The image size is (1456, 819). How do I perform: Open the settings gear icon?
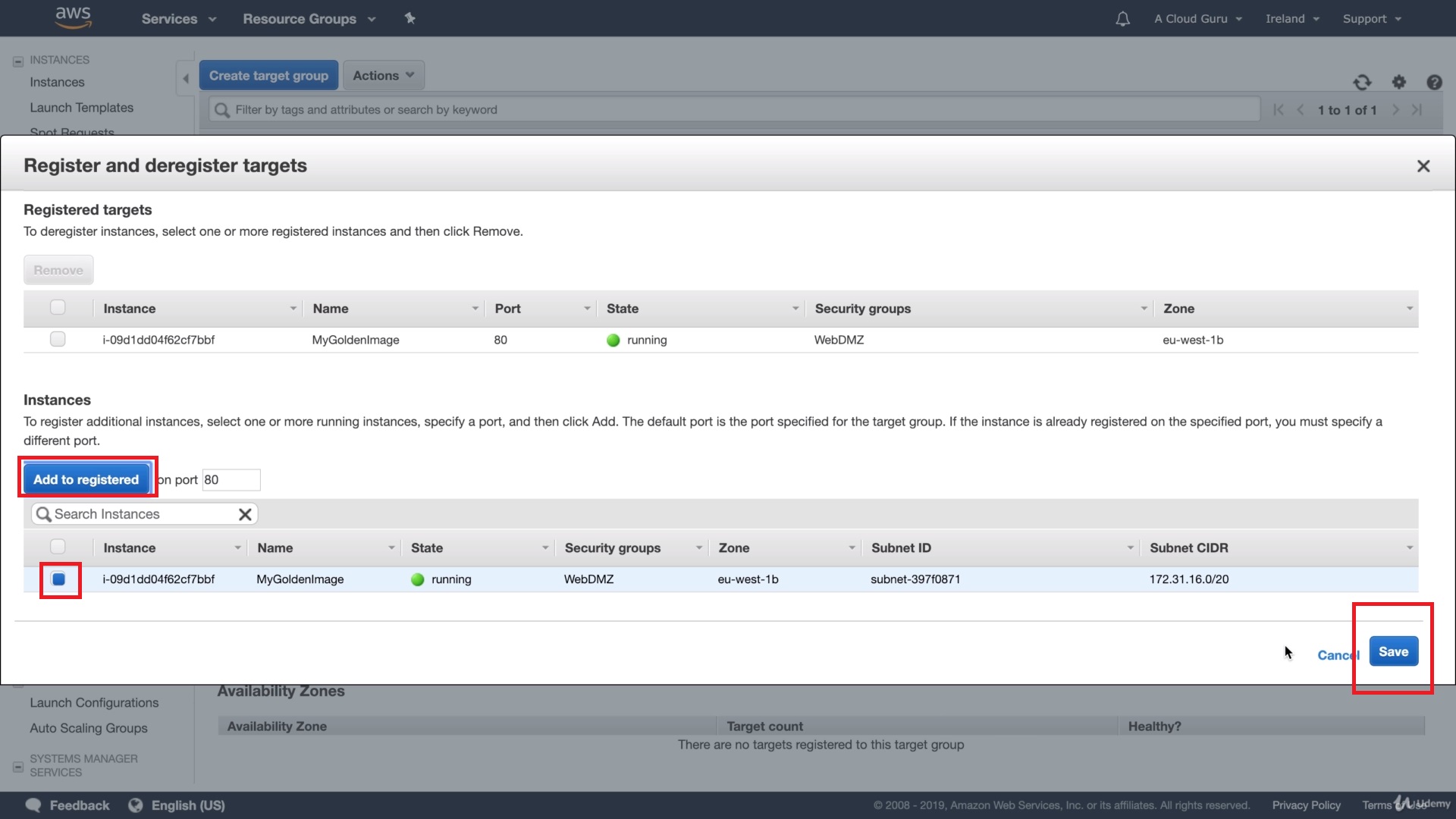[x=1398, y=82]
